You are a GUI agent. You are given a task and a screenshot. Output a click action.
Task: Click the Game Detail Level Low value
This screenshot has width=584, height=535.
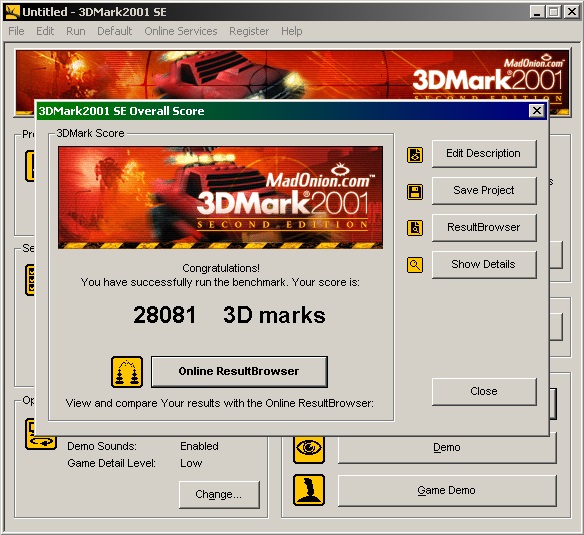point(191,463)
